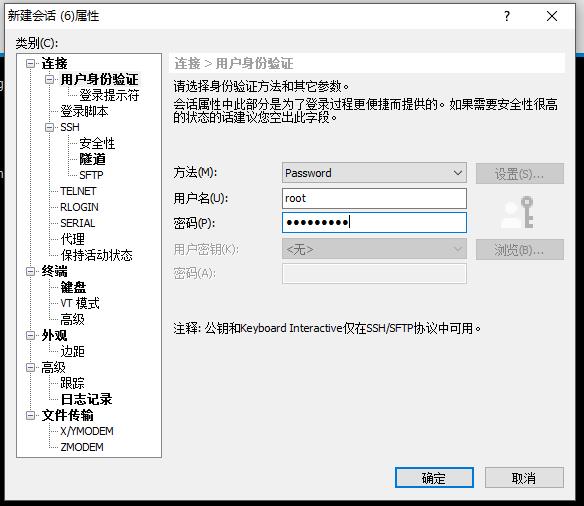
Task: Select 外观 category
Action: point(54,335)
